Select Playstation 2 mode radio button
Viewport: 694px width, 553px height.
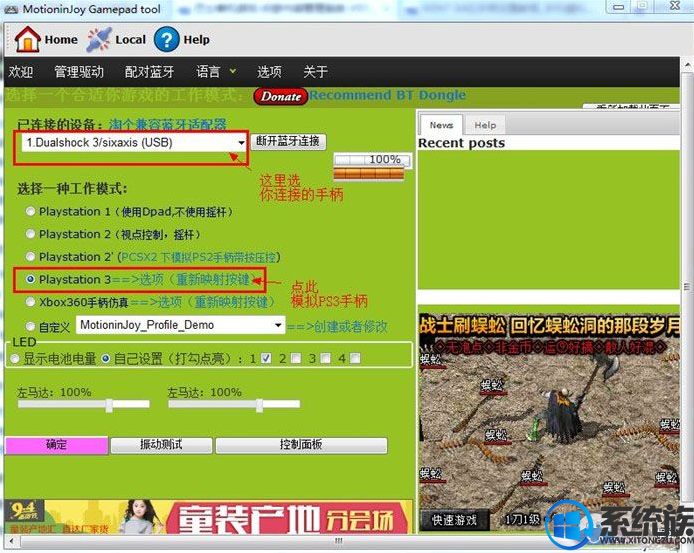tap(30, 234)
